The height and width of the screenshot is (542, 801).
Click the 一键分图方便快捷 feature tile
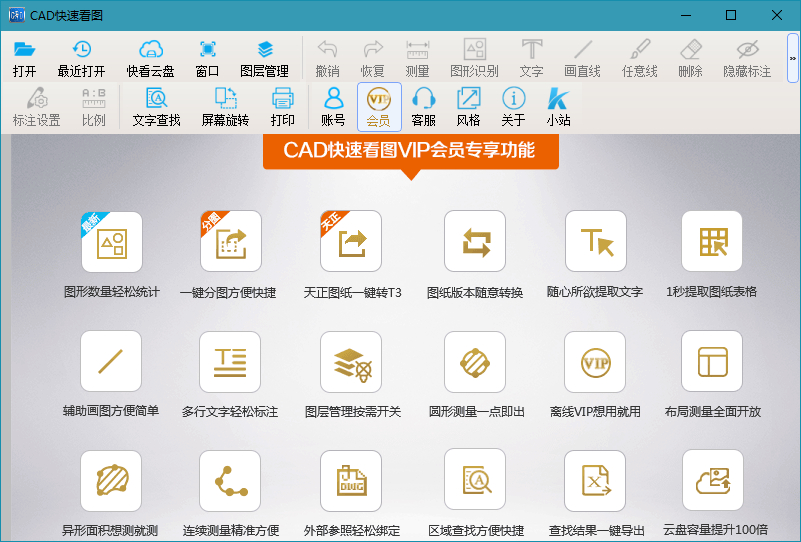(x=230, y=242)
